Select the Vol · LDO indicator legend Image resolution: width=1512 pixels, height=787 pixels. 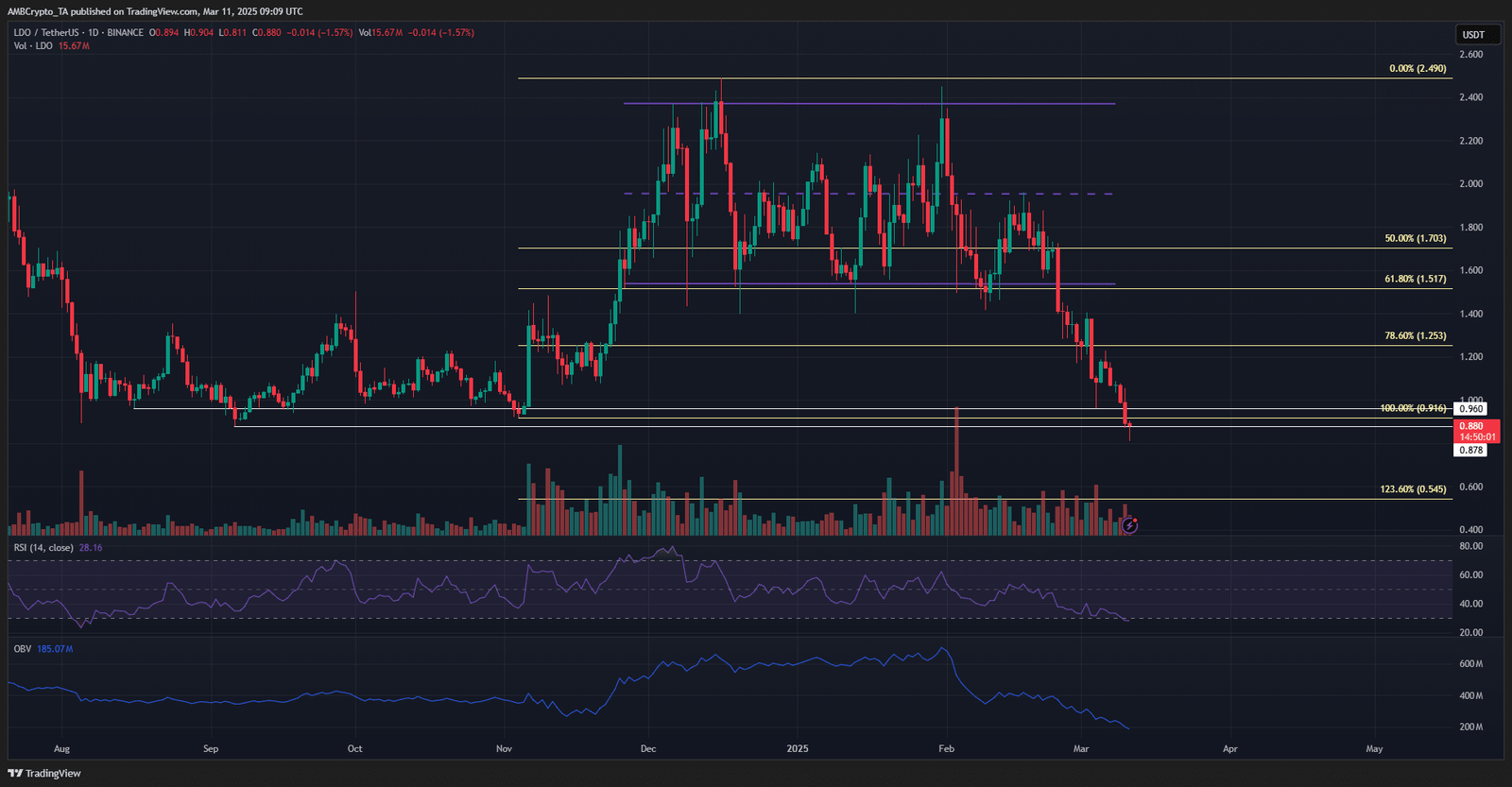pos(33,46)
